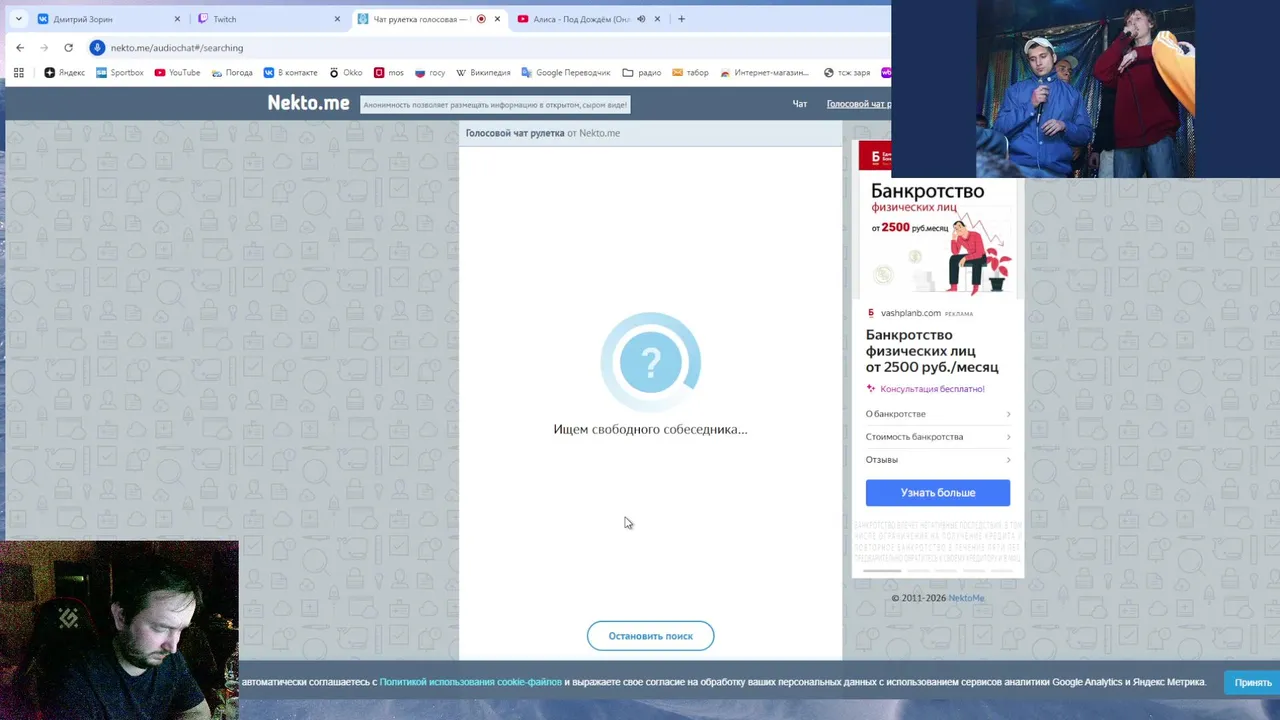Close the Алиса - Под Дождём tab

[657, 19]
